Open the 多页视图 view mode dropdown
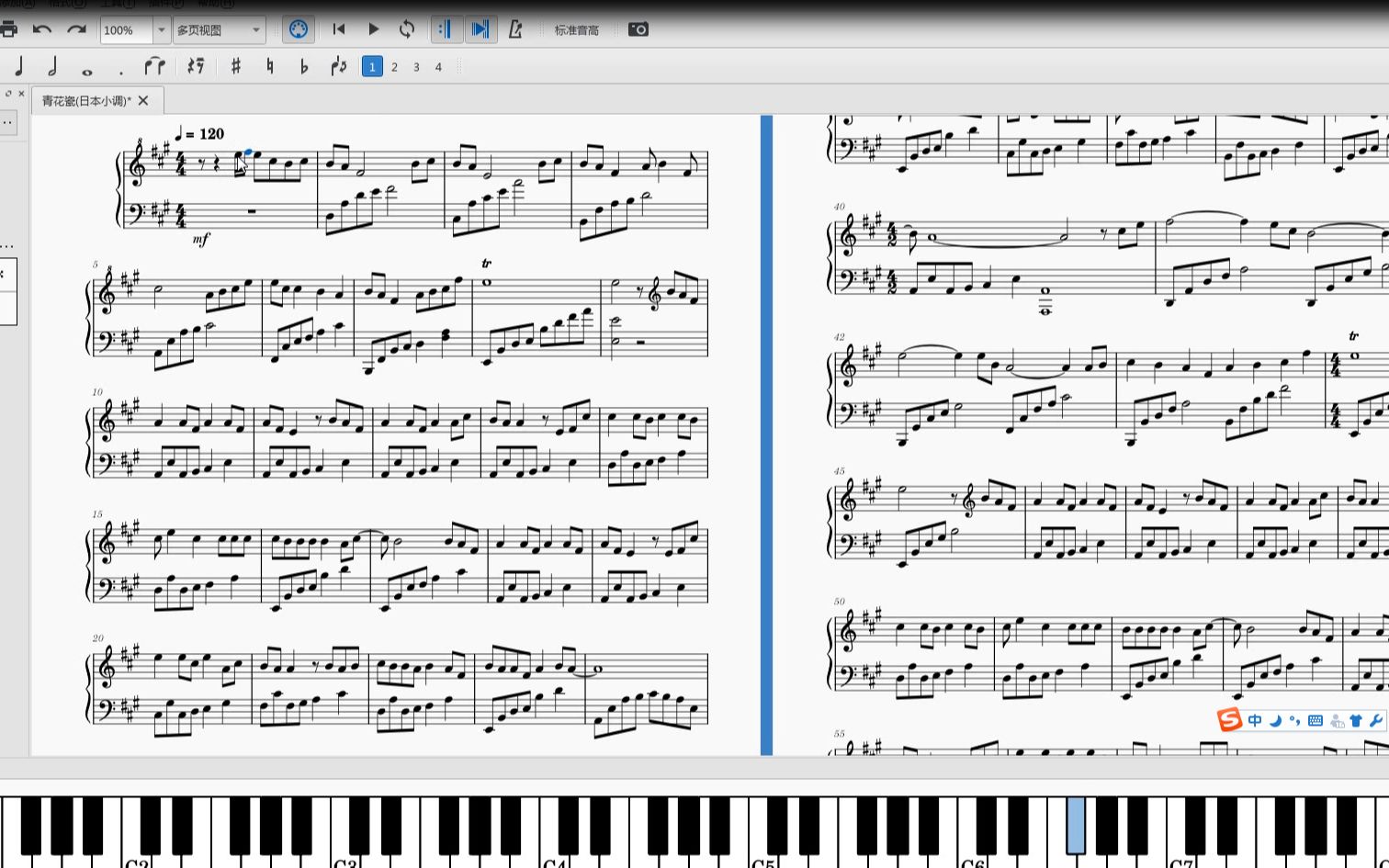This screenshot has width=1389, height=868. 220,30
